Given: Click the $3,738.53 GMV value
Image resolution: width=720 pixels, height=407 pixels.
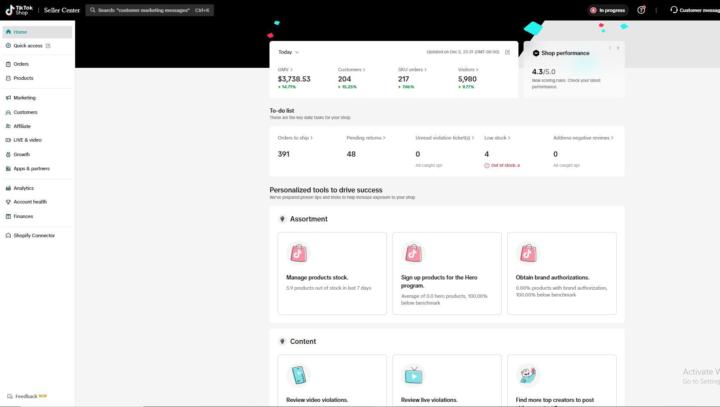Looking at the screenshot, I should (x=294, y=79).
